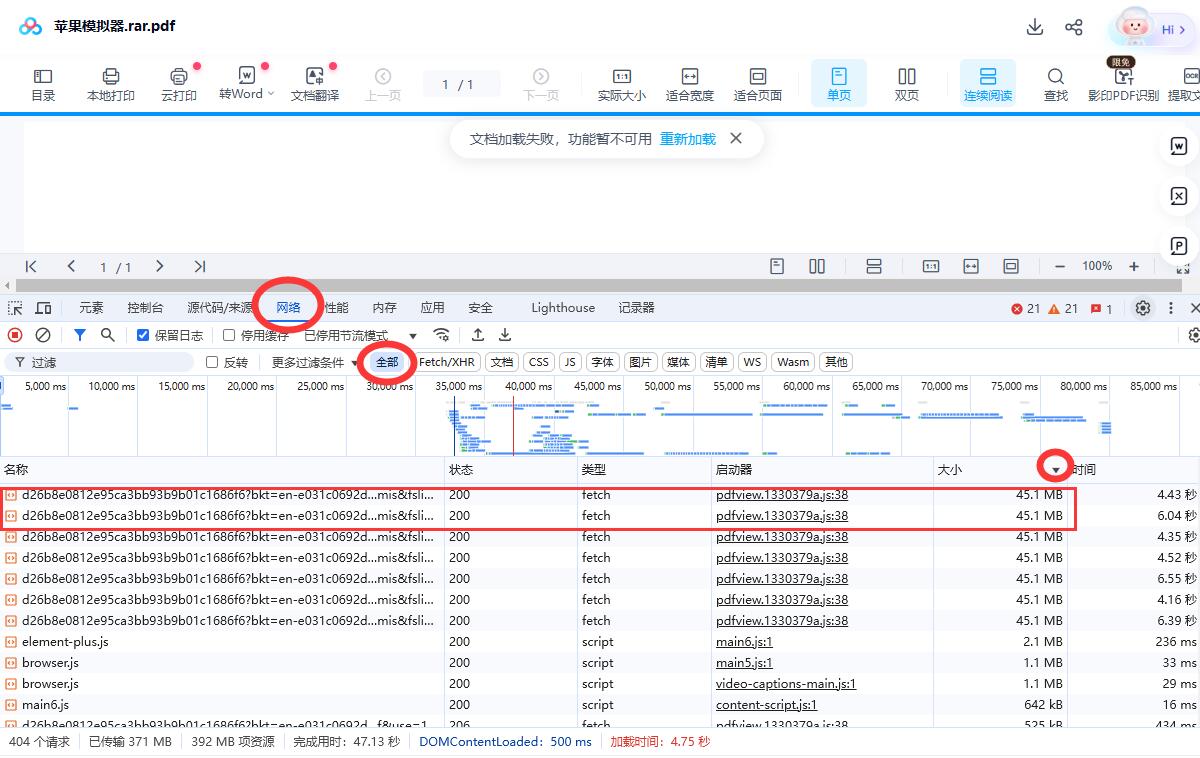Click zoom in plus beside 100%
The height and width of the screenshot is (758, 1200).
coord(1134,266)
